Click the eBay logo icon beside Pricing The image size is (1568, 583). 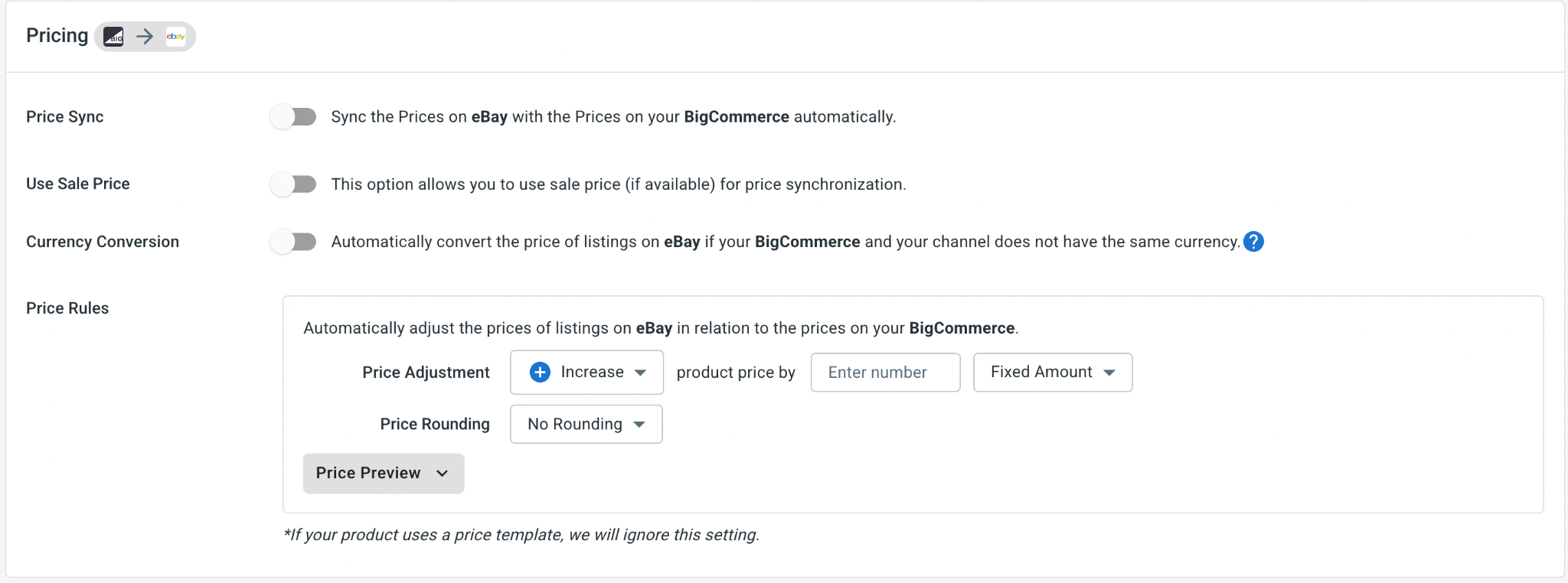pyautogui.click(x=176, y=37)
